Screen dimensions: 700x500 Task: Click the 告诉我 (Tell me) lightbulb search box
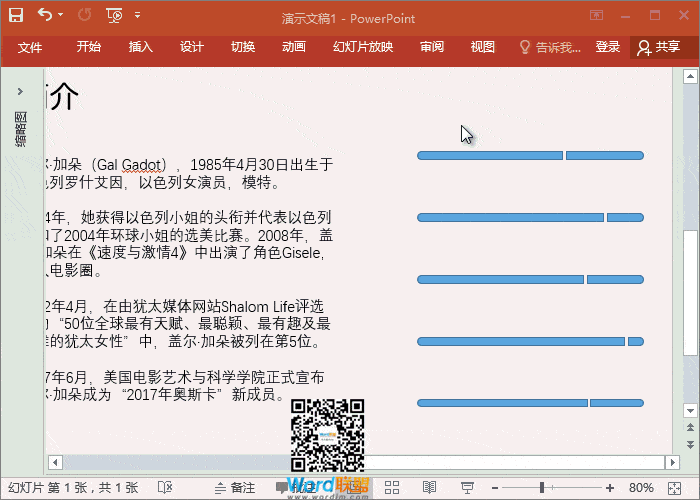[549, 47]
